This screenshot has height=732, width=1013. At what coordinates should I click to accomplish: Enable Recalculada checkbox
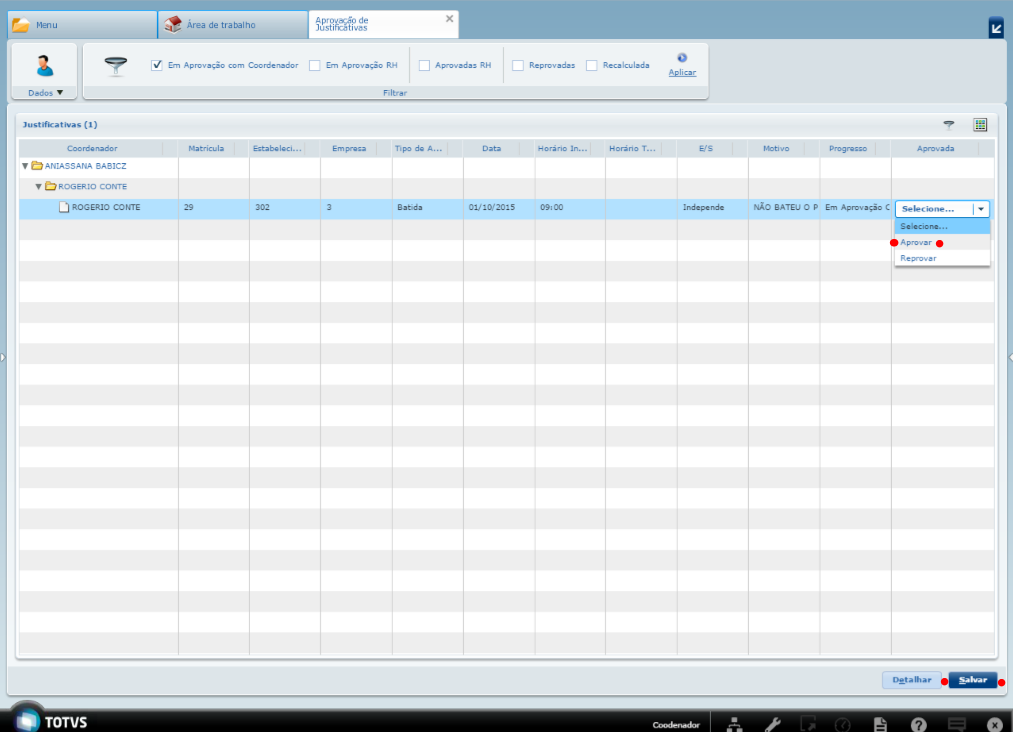click(592, 65)
